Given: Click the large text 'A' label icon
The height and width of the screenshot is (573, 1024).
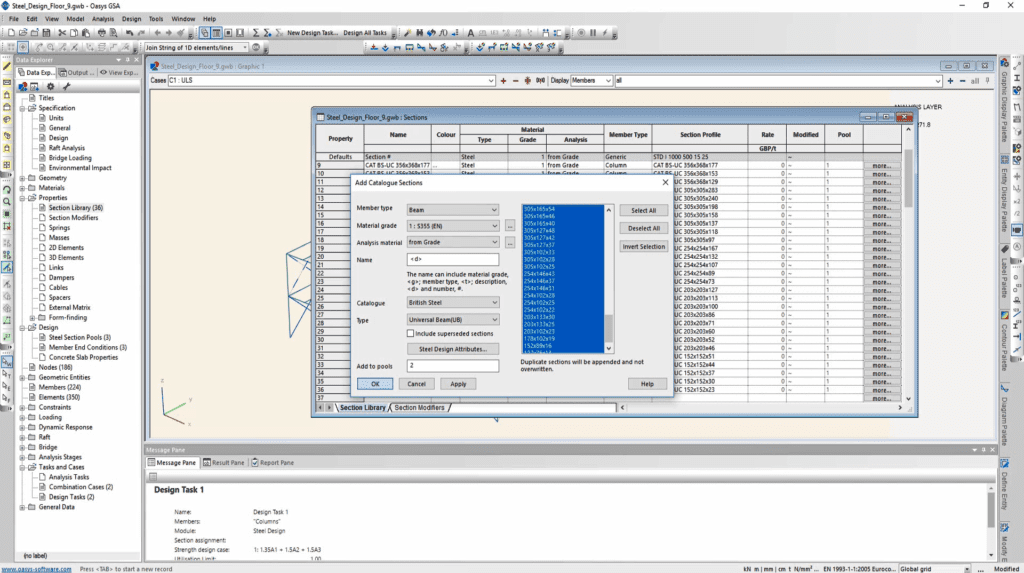Looking at the screenshot, I should pyautogui.click(x=470, y=33).
